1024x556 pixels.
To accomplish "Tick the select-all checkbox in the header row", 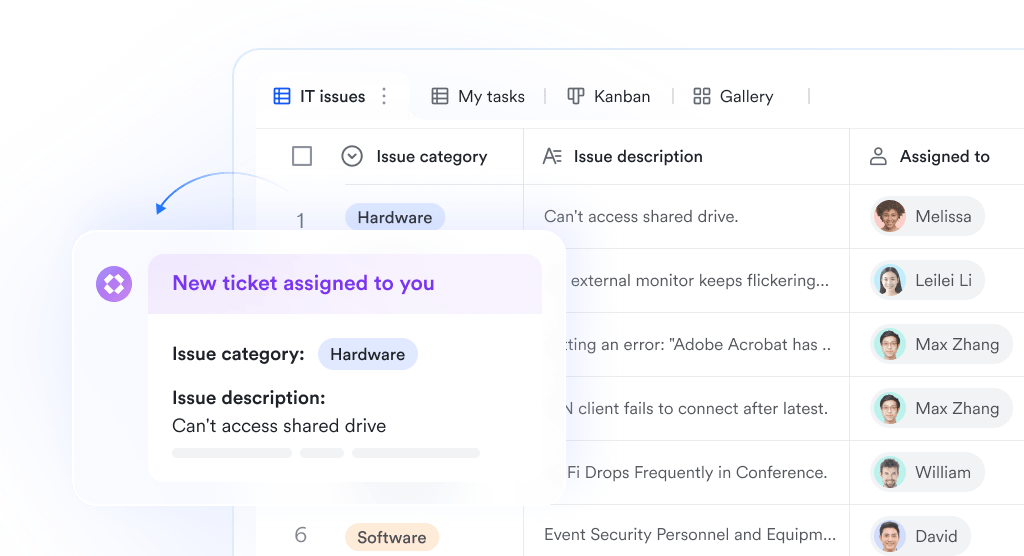I will coord(302,156).
